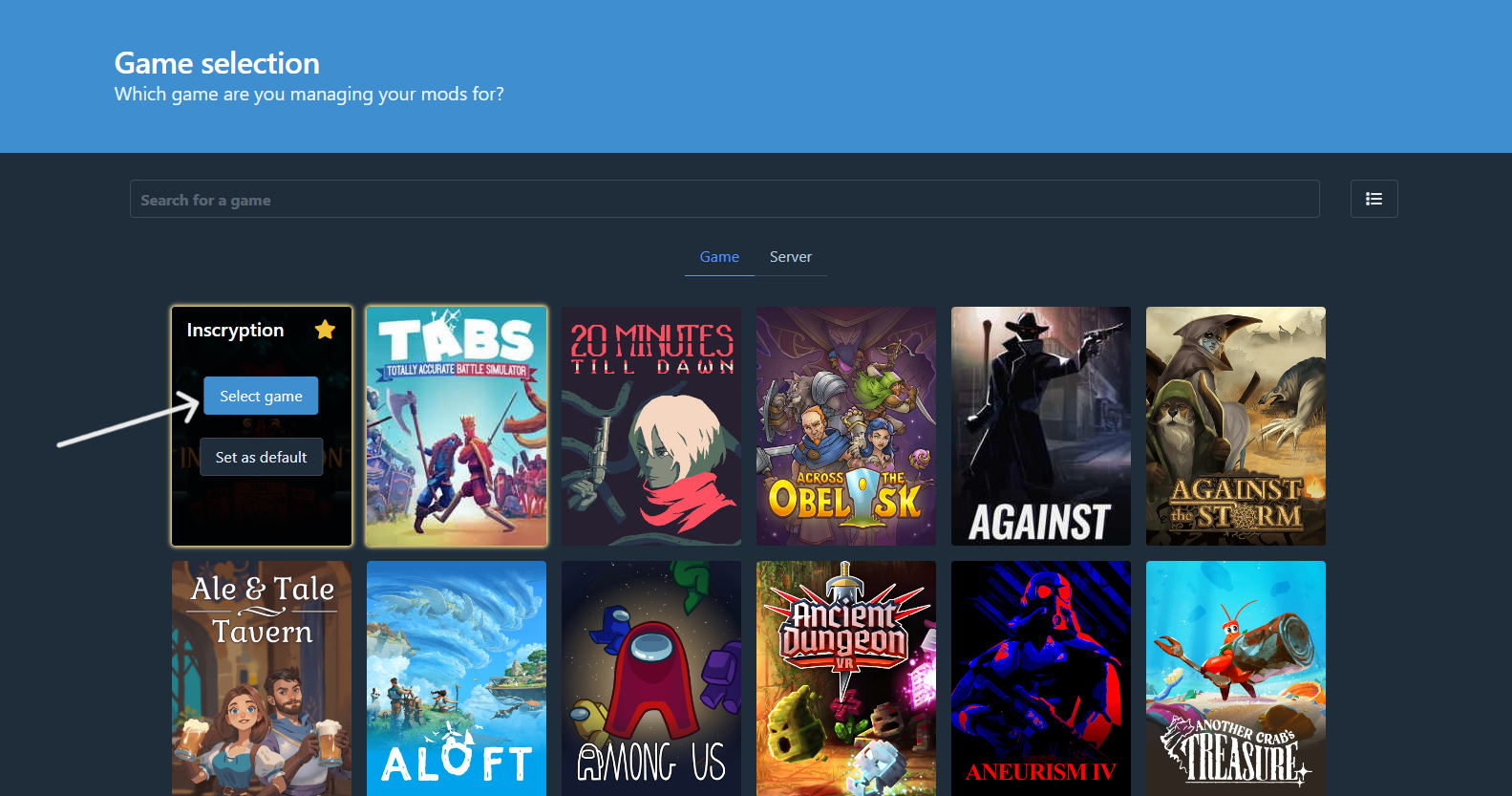Choose Against the Storm cover
The height and width of the screenshot is (796, 1512).
click(x=1236, y=426)
